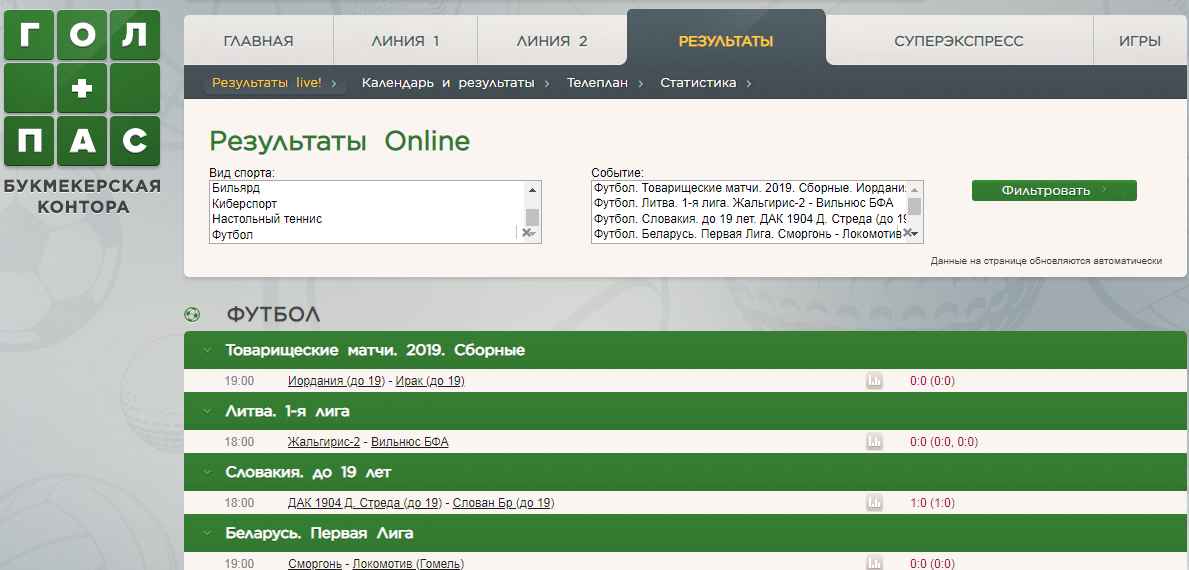Click the ГОЛ+ПАС bookmaker logo
Image resolution: width=1189 pixels, height=570 pixels.
point(81,110)
